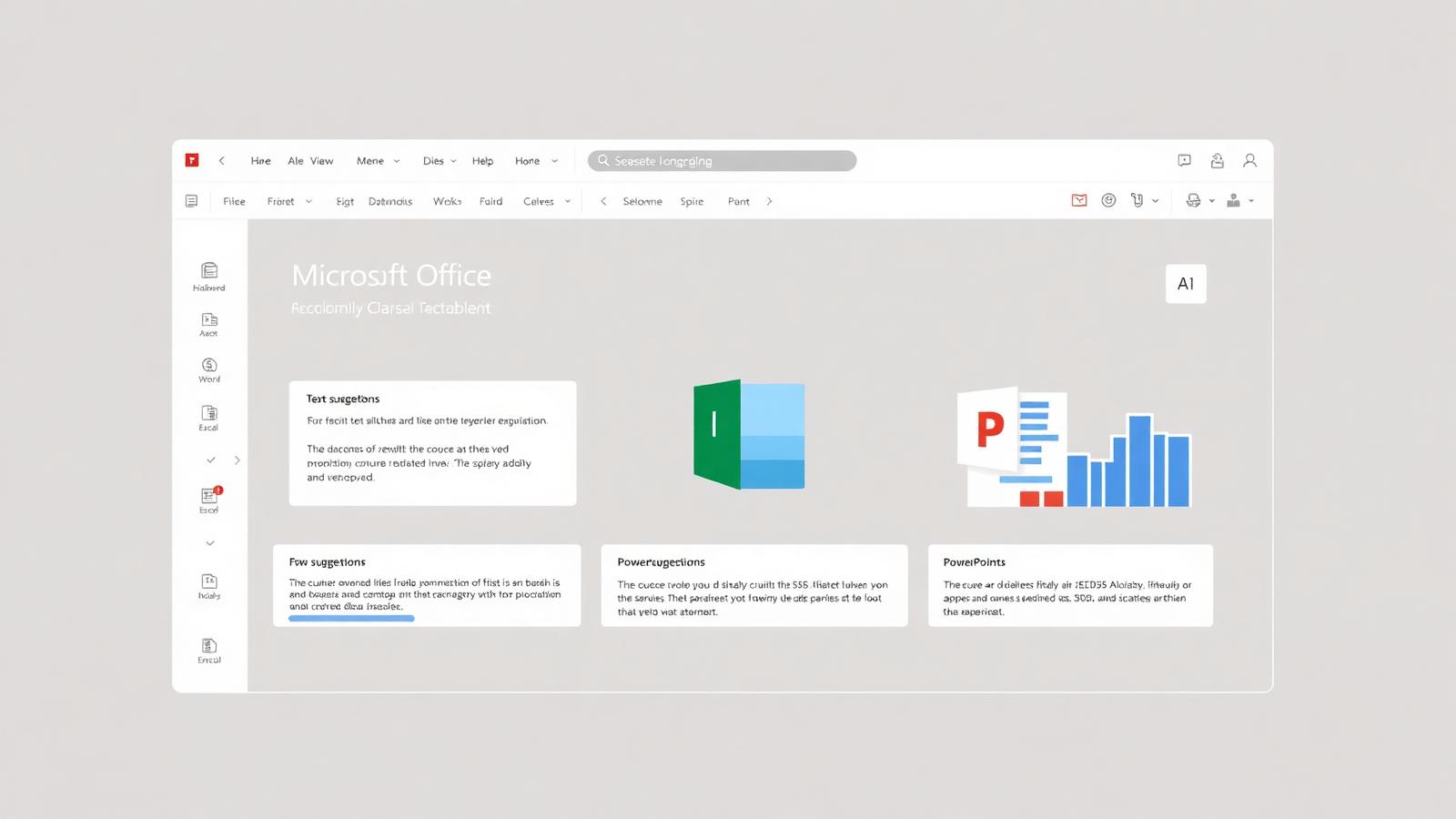Click the share icon near the top right
The width and height of the screenshot is (1456, 819).
(1218, 160)
